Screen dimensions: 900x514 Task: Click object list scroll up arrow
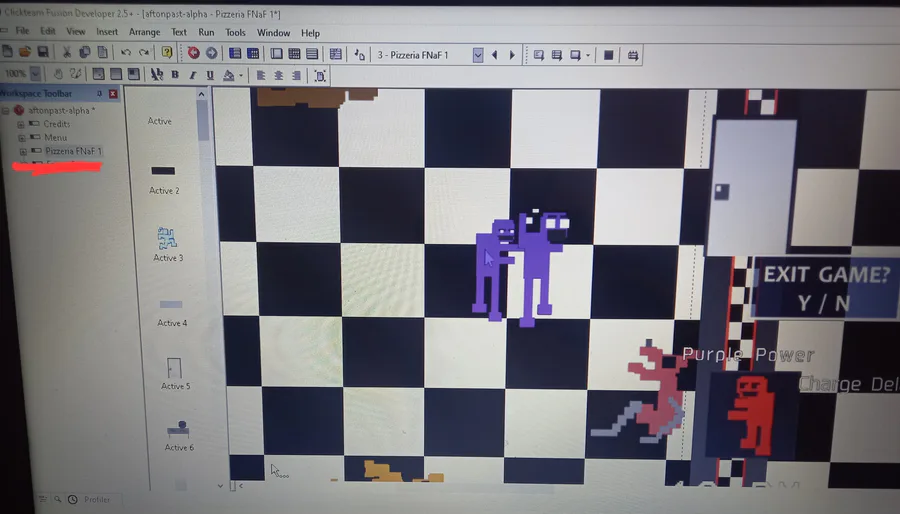click(x=201, y=94)
